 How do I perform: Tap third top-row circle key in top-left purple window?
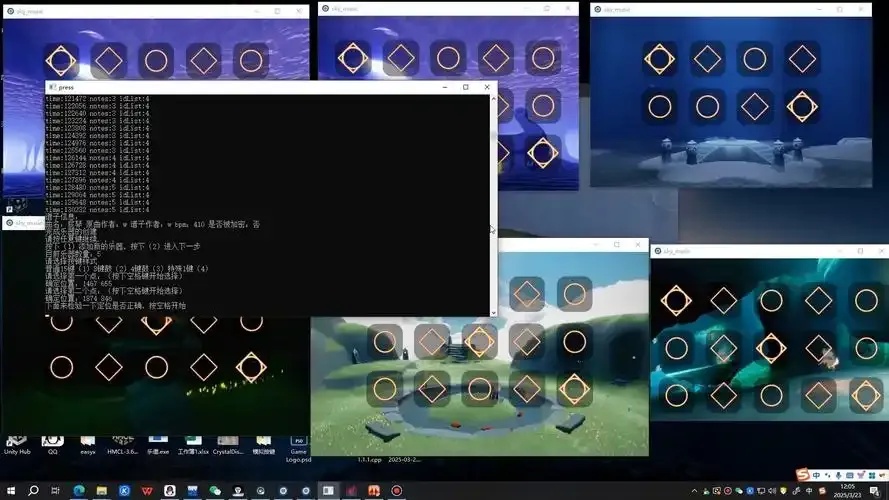pos(156,61)
